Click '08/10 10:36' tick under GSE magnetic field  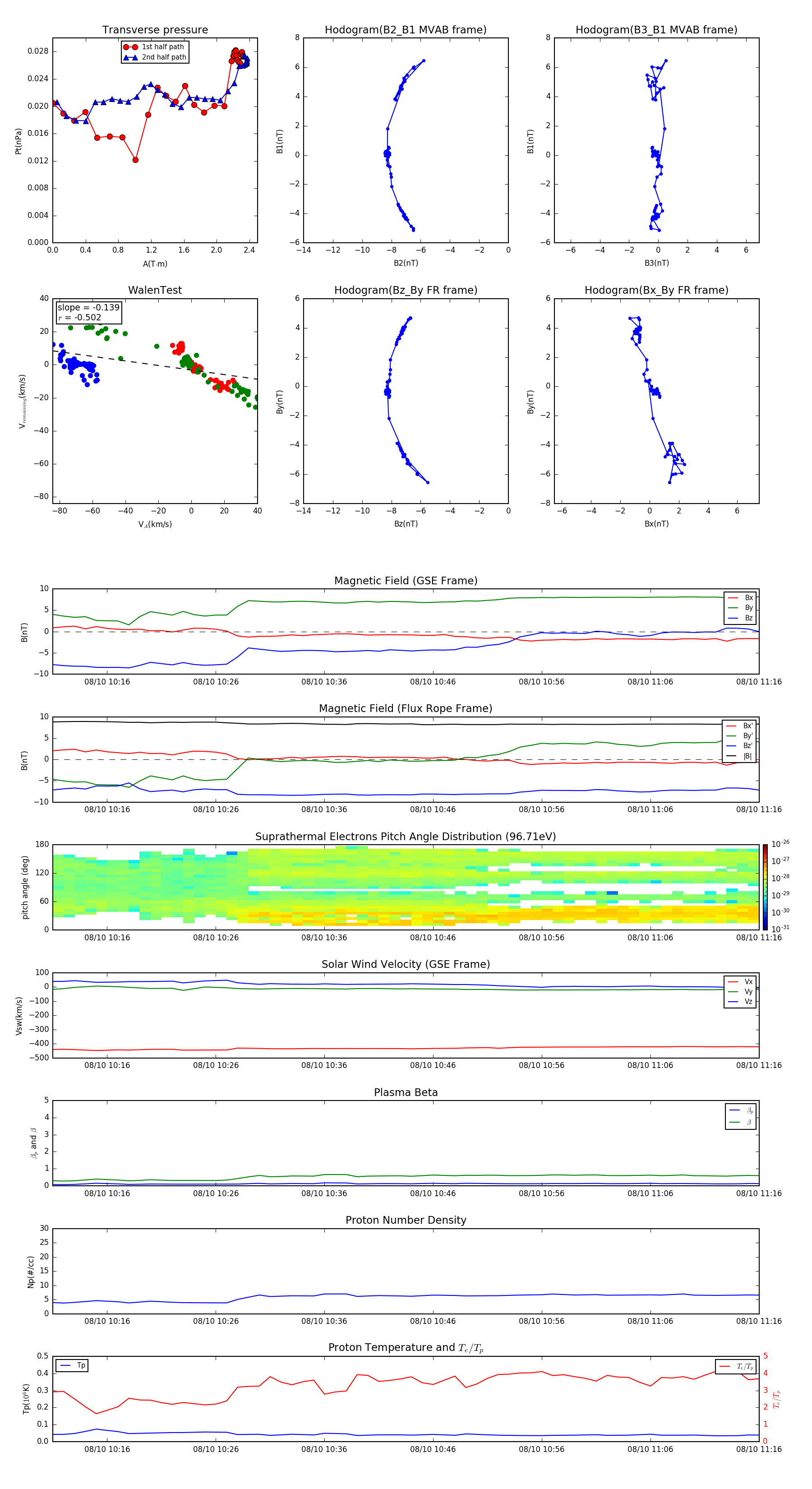click(x=324, y=682)
